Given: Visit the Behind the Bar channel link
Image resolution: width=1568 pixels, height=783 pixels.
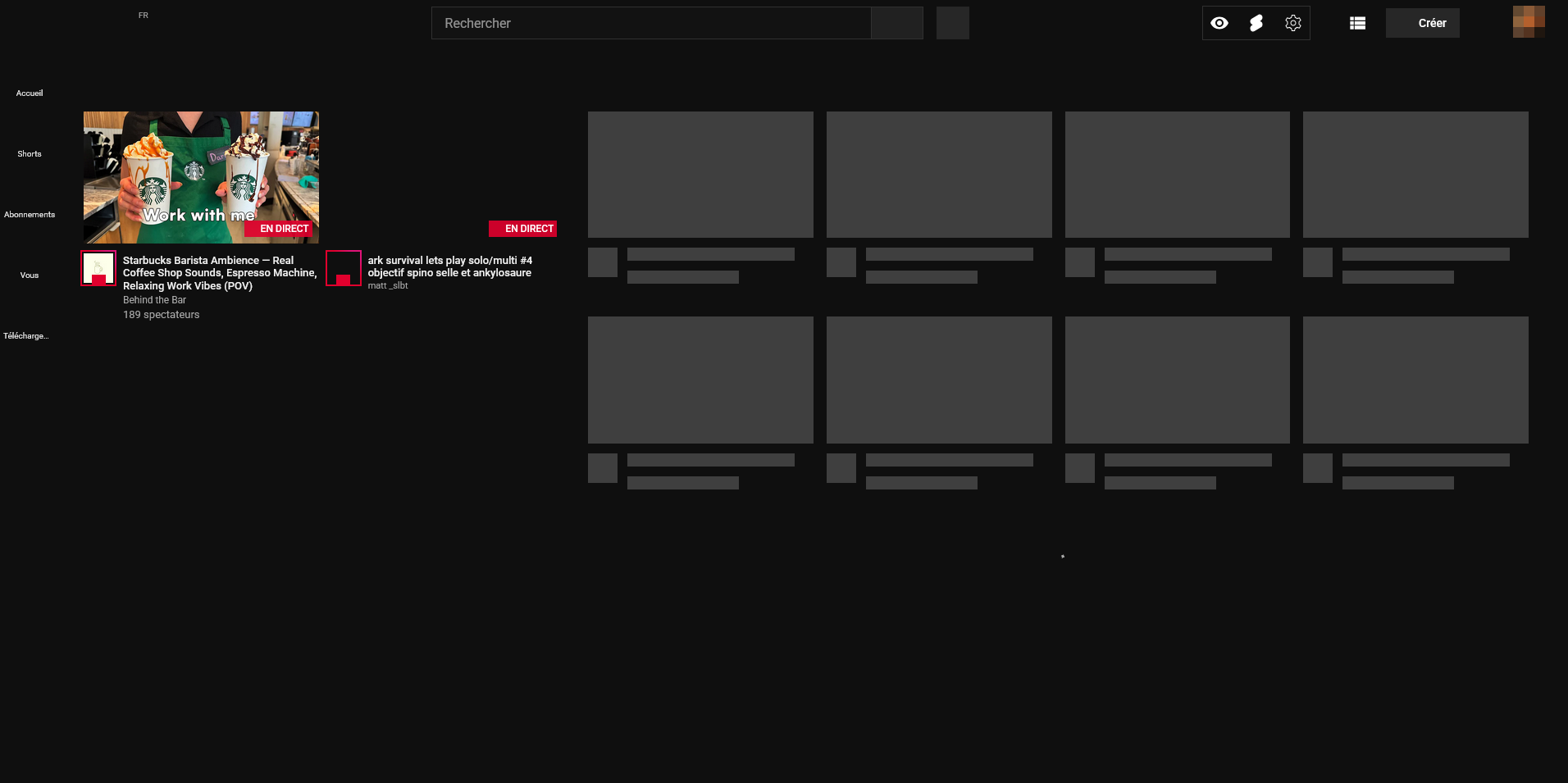Looking at the screenshot, I should 154,300.
